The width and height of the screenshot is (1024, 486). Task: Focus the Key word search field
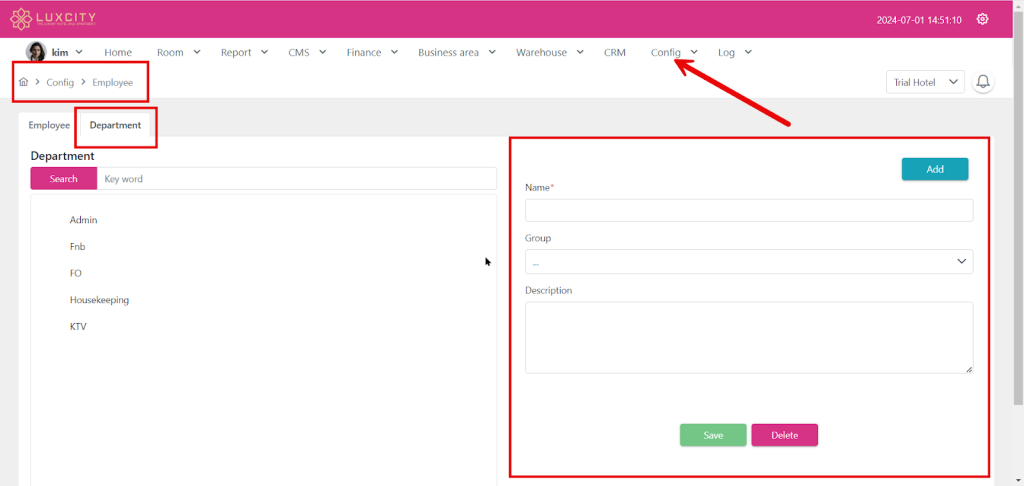click(x=296, y=178)
